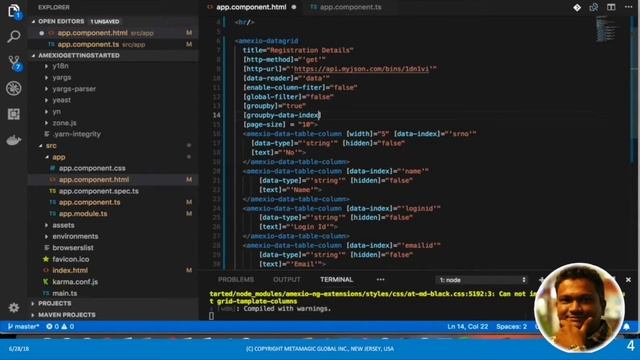Open the Debug view icon
640x360 pixels.
[x=14, y=88]
